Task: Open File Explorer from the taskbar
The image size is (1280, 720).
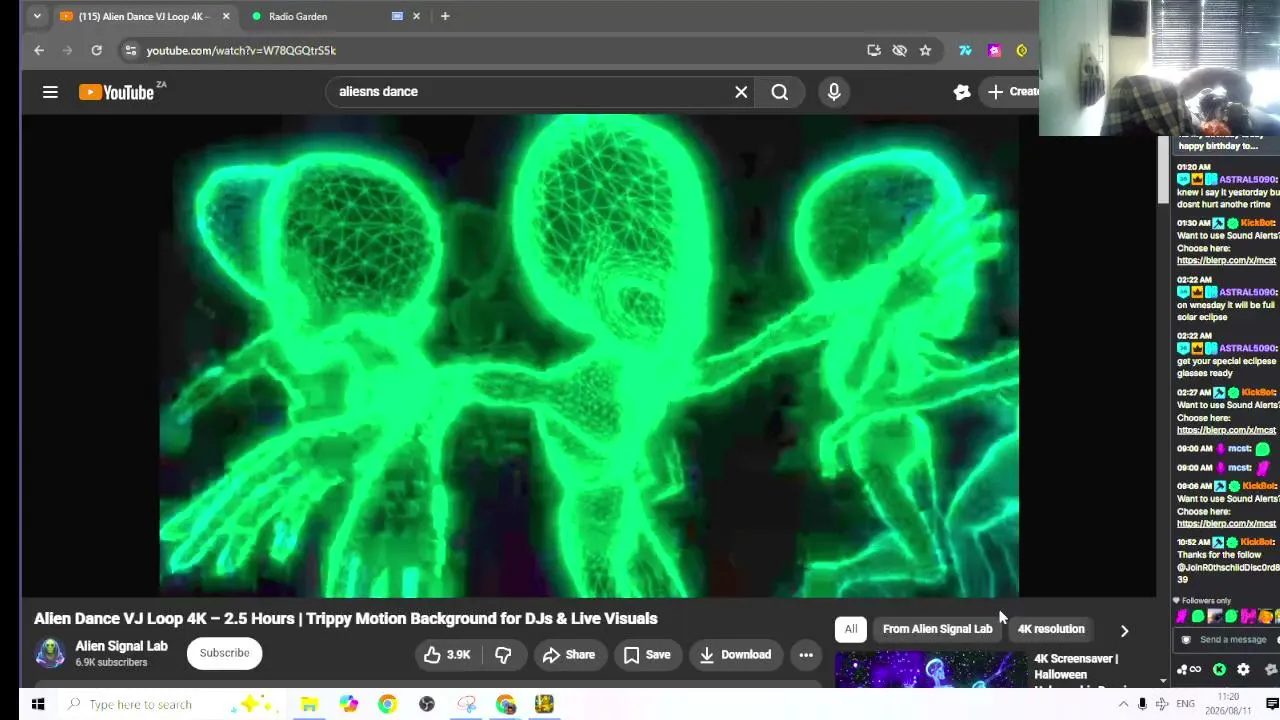Action: tap(309, 704)
